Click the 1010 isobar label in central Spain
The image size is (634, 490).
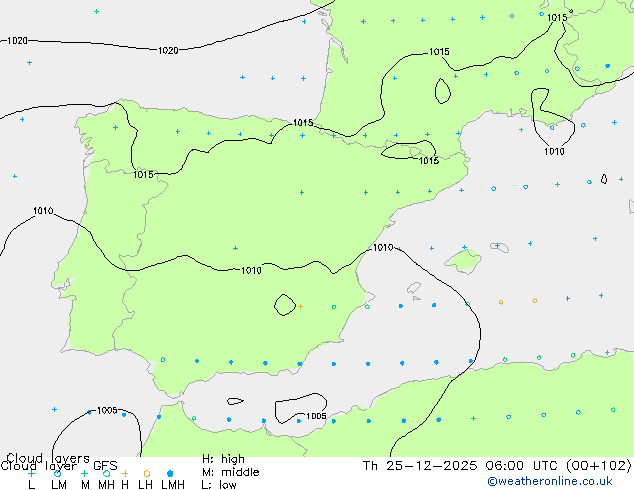[251, 270]
